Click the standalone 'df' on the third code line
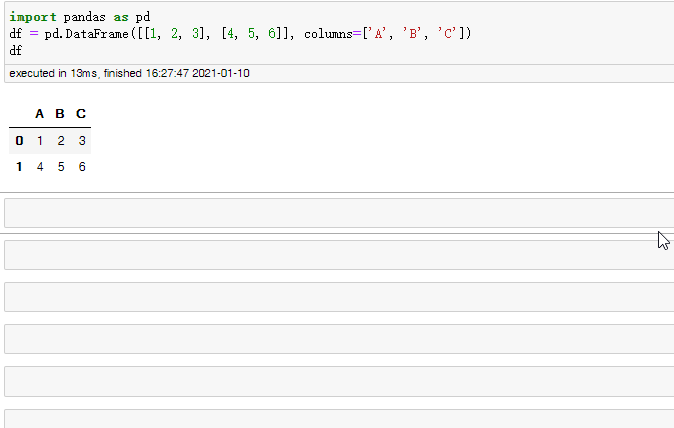The height and width of the screenshot is (428, 674). [15, 50]
